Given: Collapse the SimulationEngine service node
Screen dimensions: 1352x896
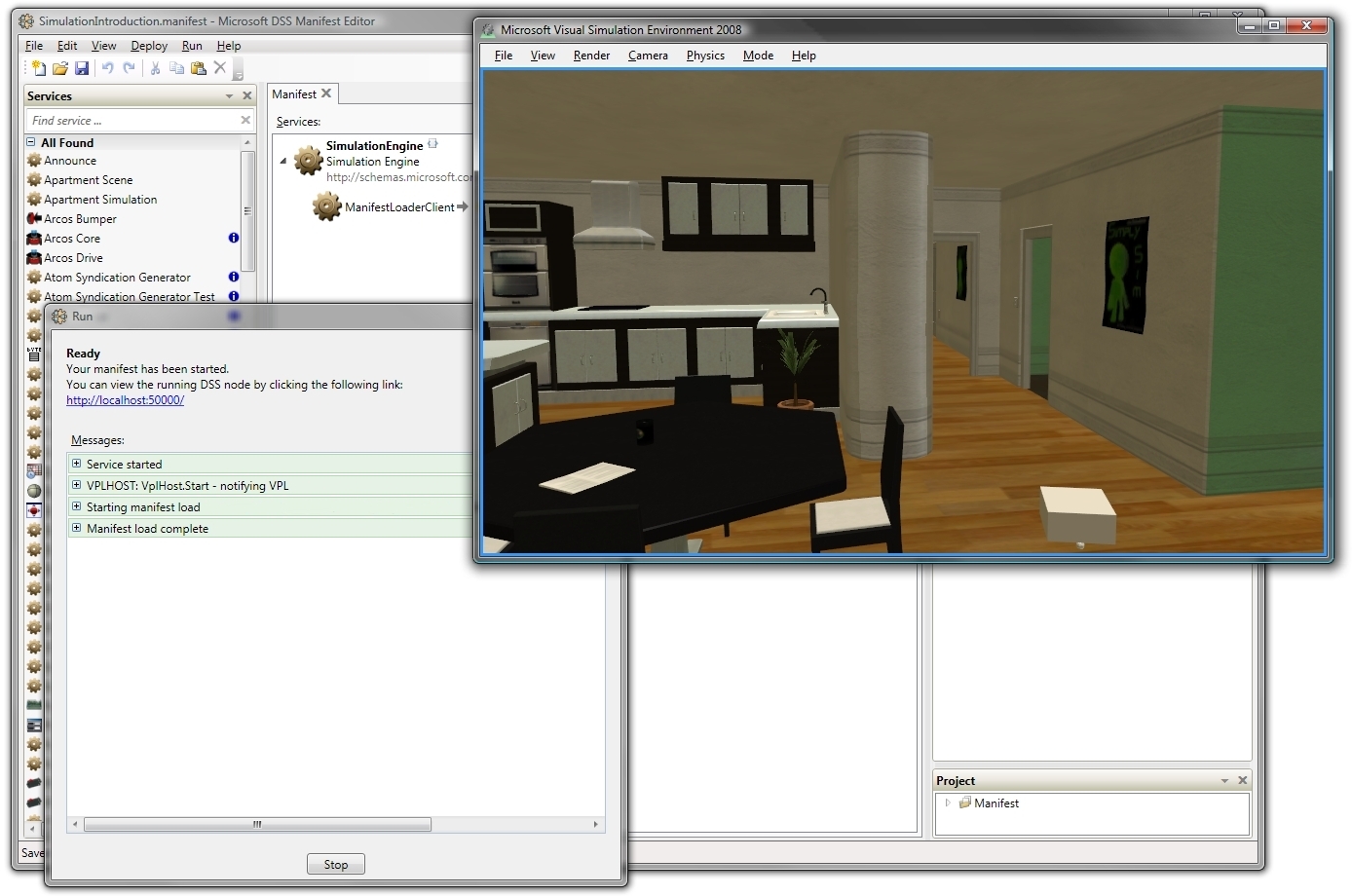Looking at the screenshot, I should click(x=283, y=161).
